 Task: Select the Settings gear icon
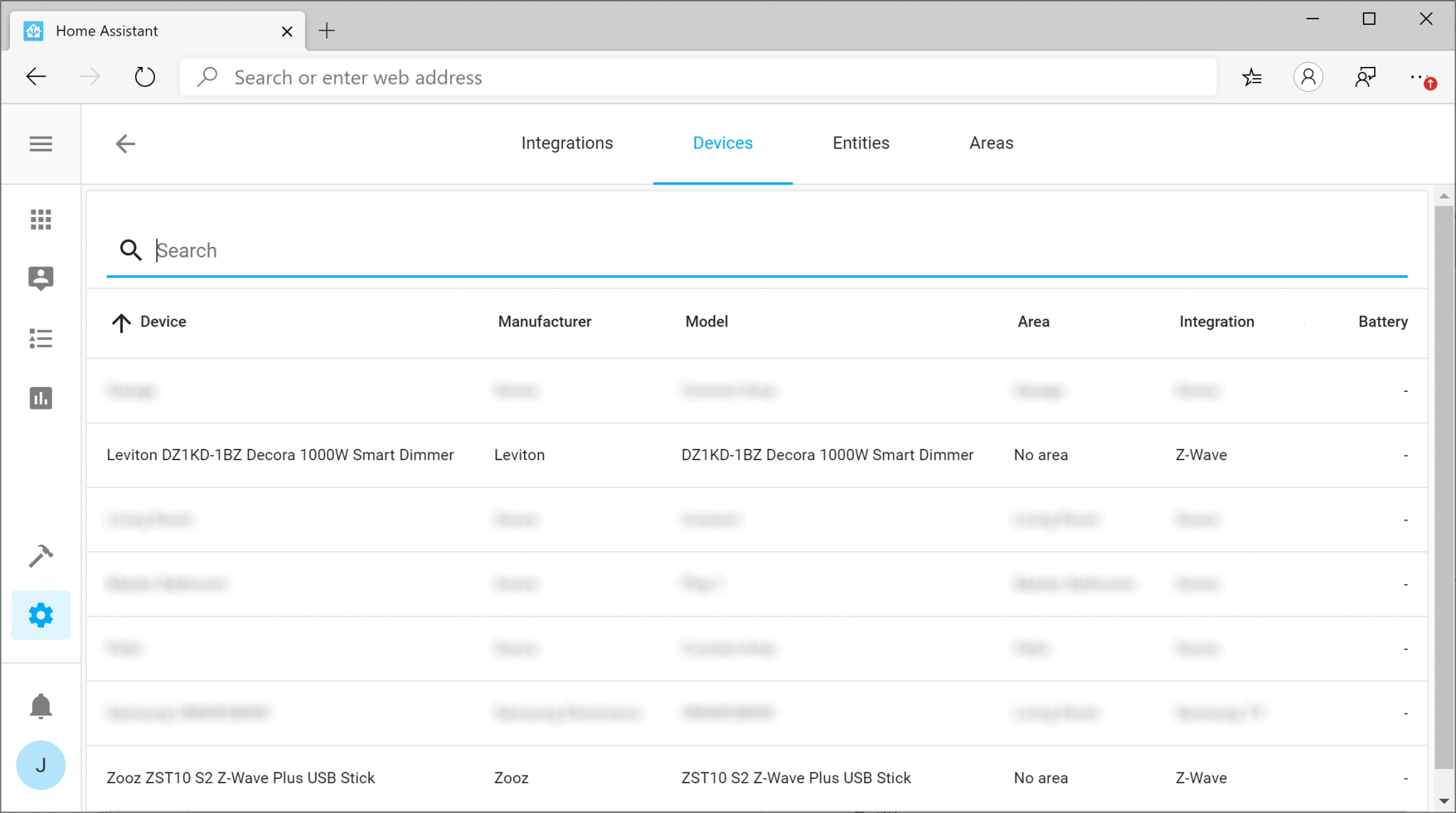pyautogui.click(x=41, y=615)
